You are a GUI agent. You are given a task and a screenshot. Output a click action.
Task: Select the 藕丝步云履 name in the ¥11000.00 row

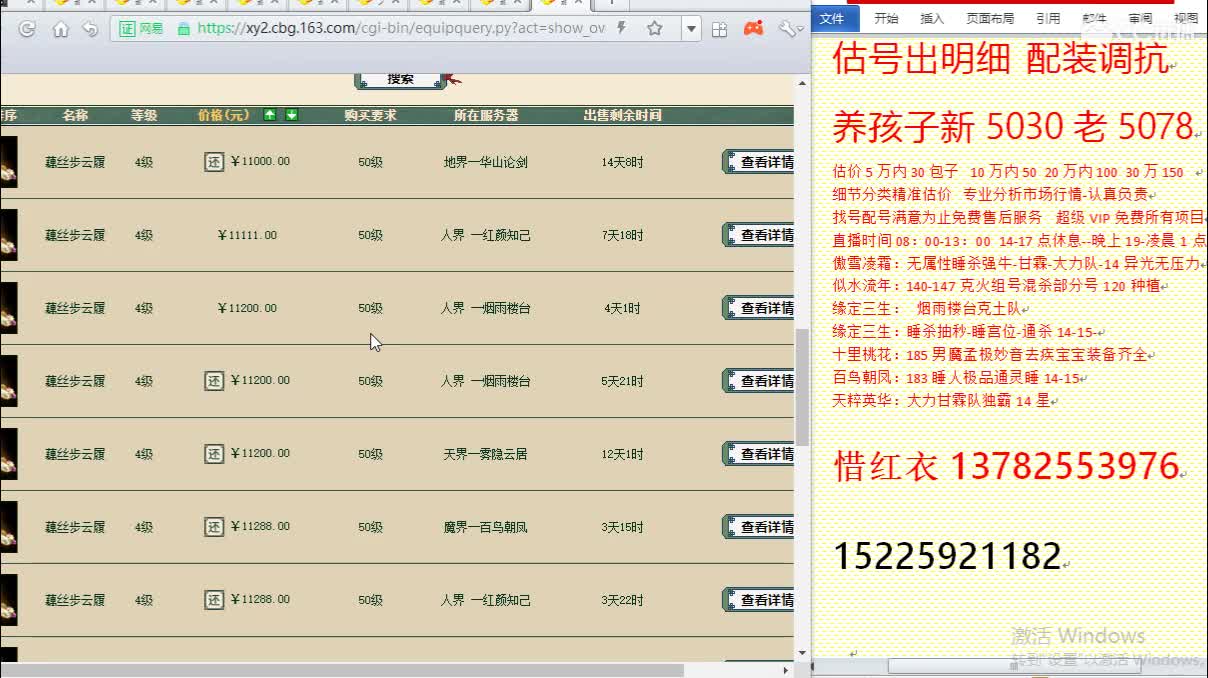pos(75,162)
